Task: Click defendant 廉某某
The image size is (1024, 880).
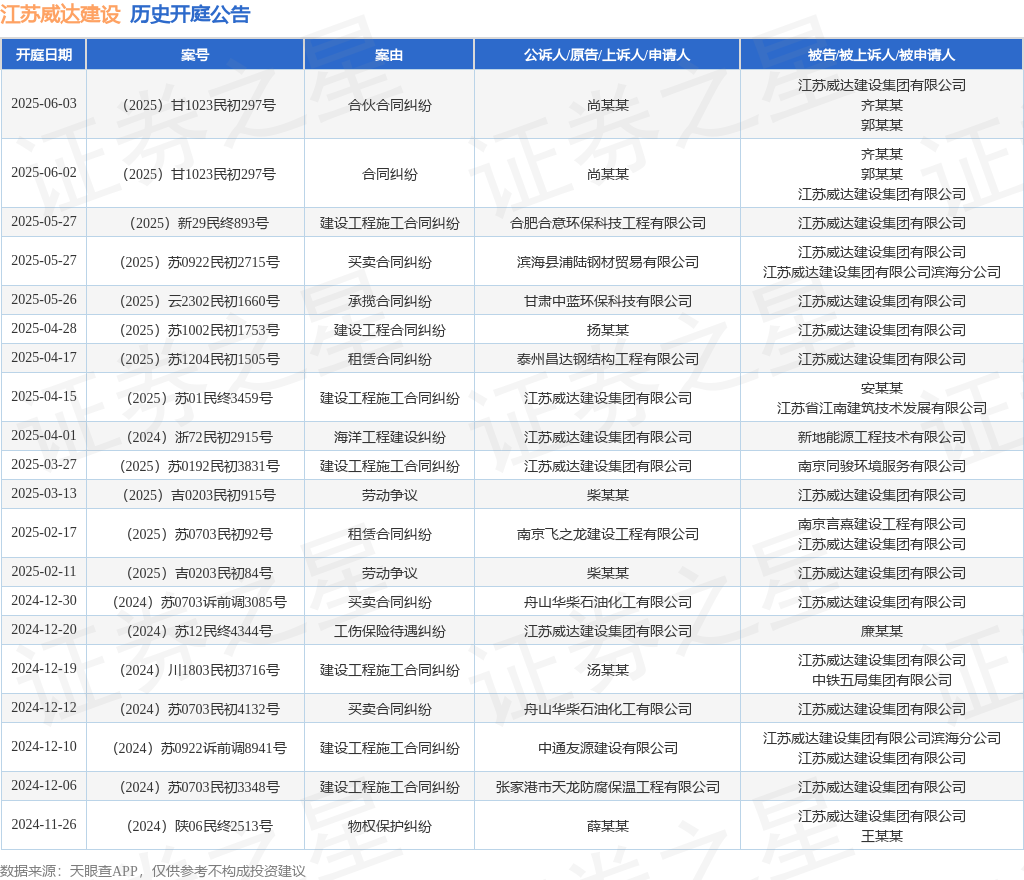Action: [882, 631]
